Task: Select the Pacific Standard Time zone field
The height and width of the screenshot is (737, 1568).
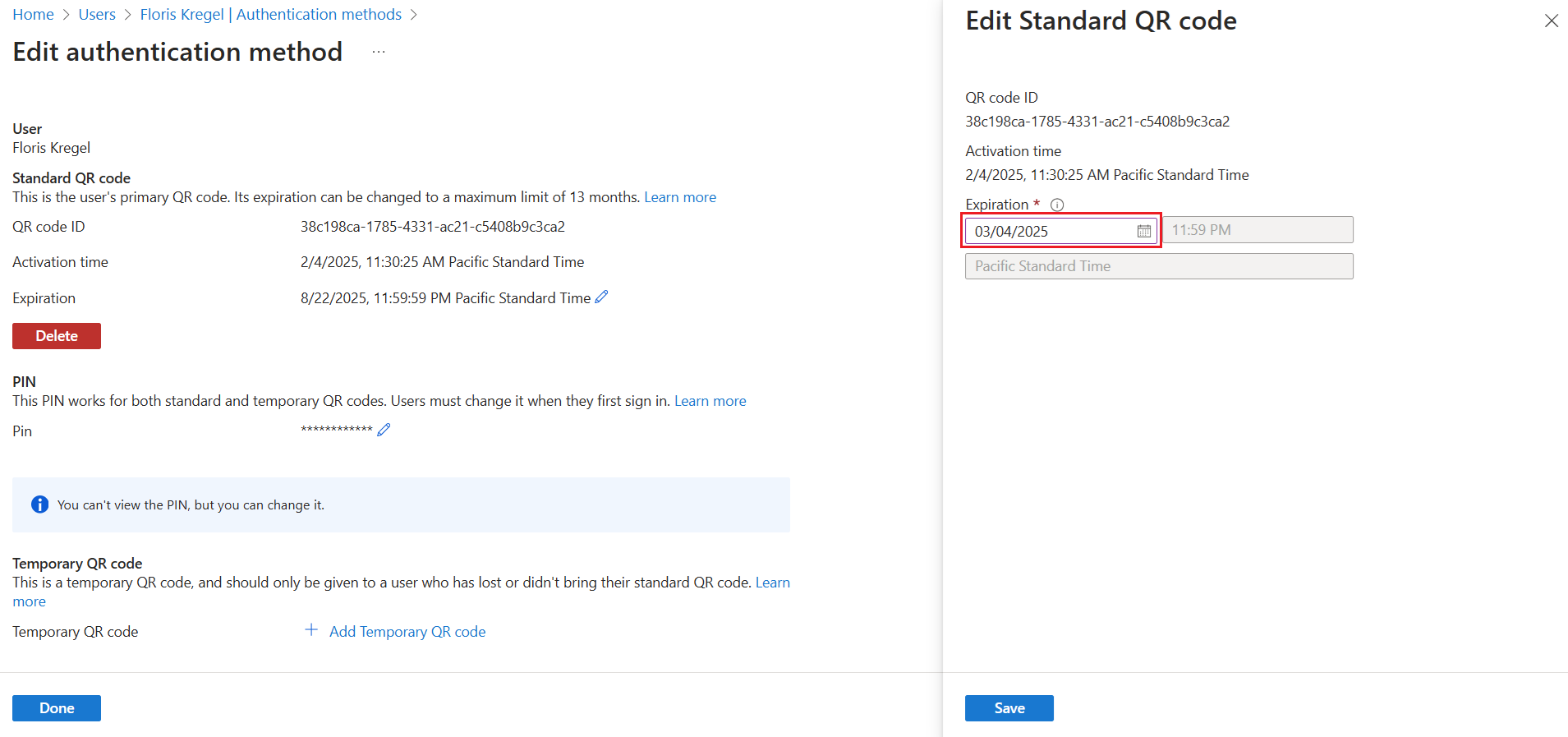Action: click(1158, 266)
